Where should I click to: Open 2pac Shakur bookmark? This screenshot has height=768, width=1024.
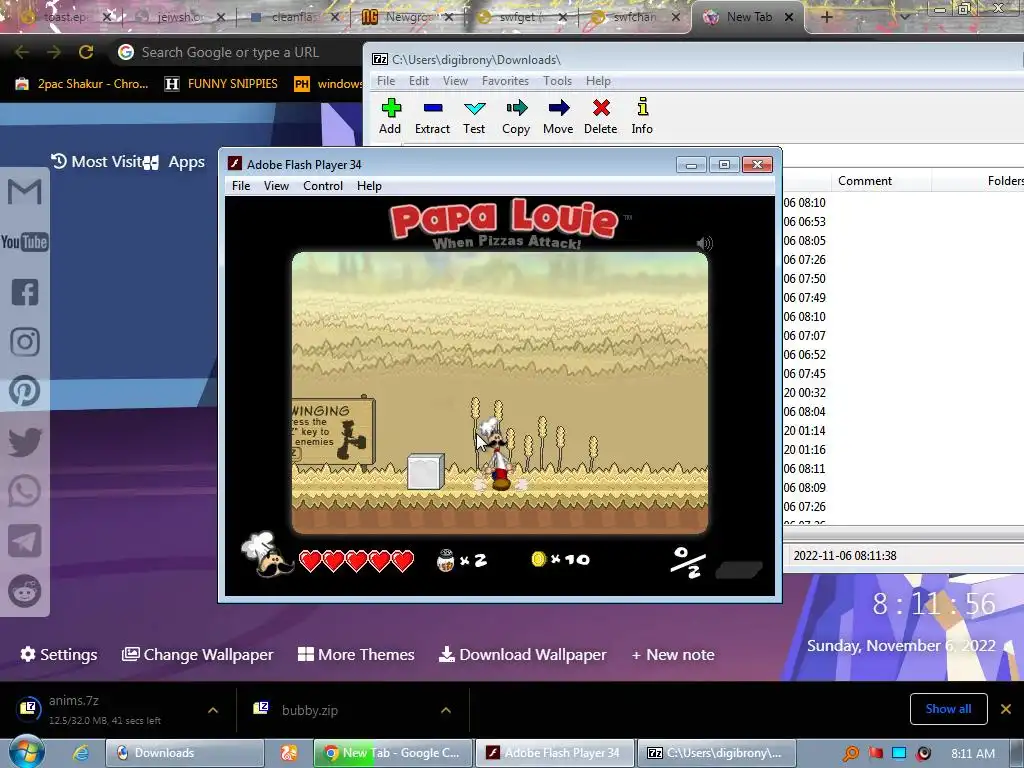pyautogui.click(x=83, y=84)
